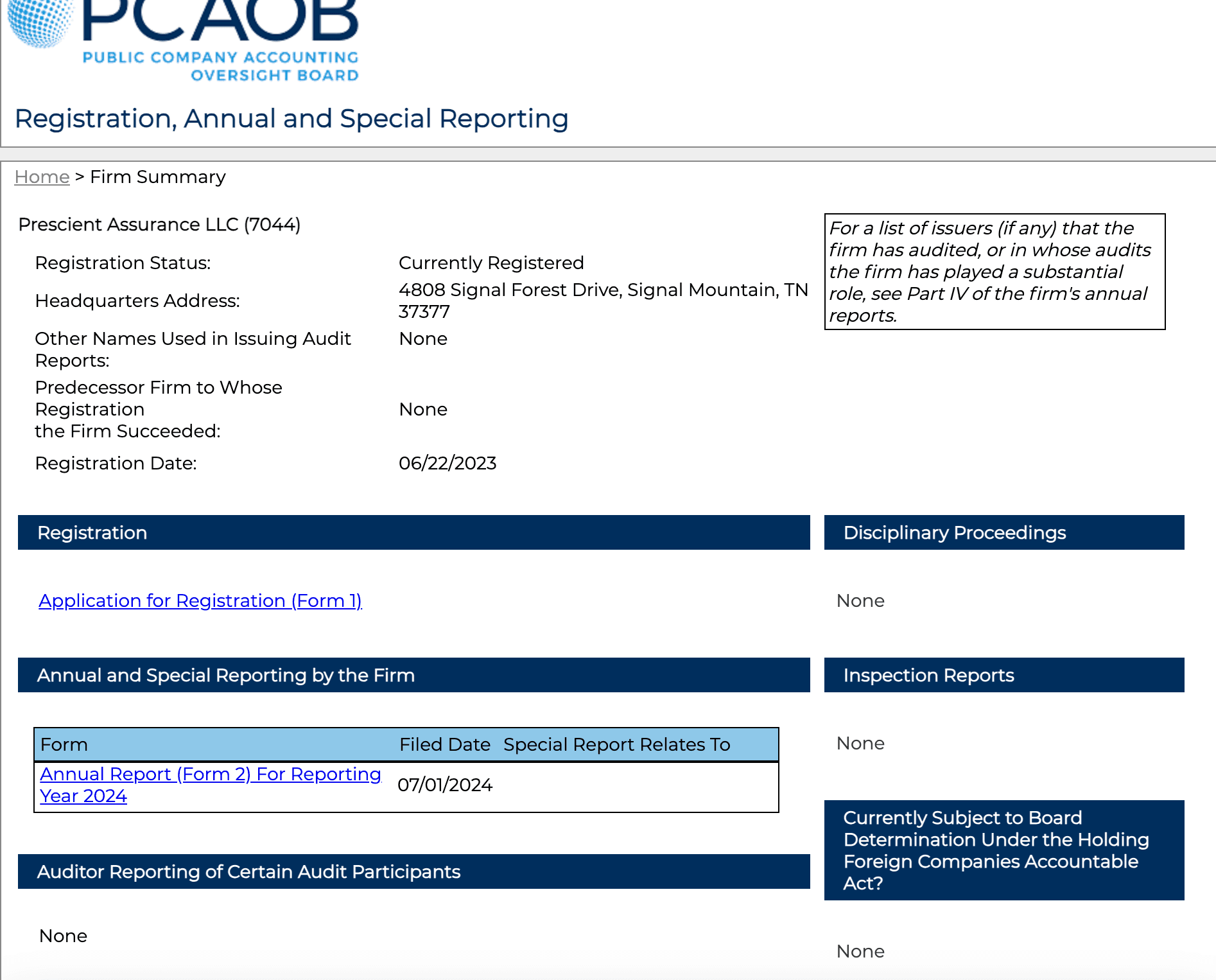Click the issuers list note box
Screen dimensions: 1216x980
tap(995, 272)
